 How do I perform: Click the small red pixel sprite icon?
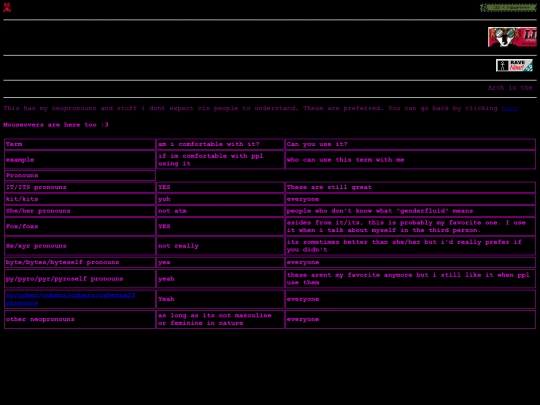(x=7, y=7)
